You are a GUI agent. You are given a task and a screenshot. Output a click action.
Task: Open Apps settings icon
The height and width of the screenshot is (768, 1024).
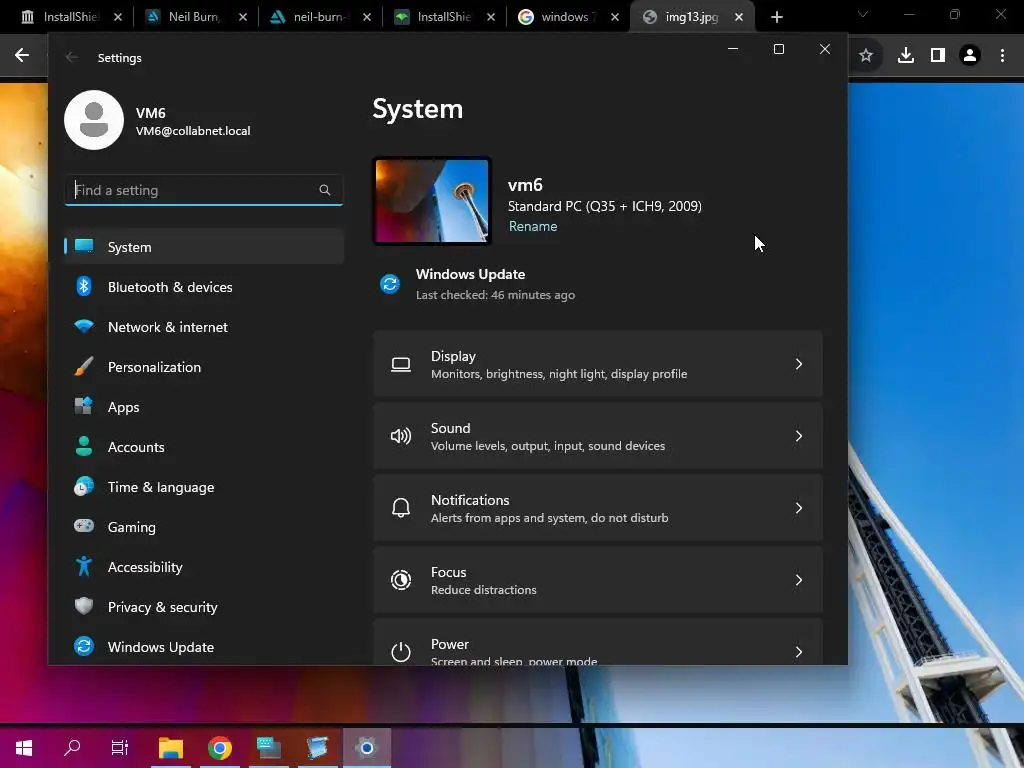click(x=84, y=407)
